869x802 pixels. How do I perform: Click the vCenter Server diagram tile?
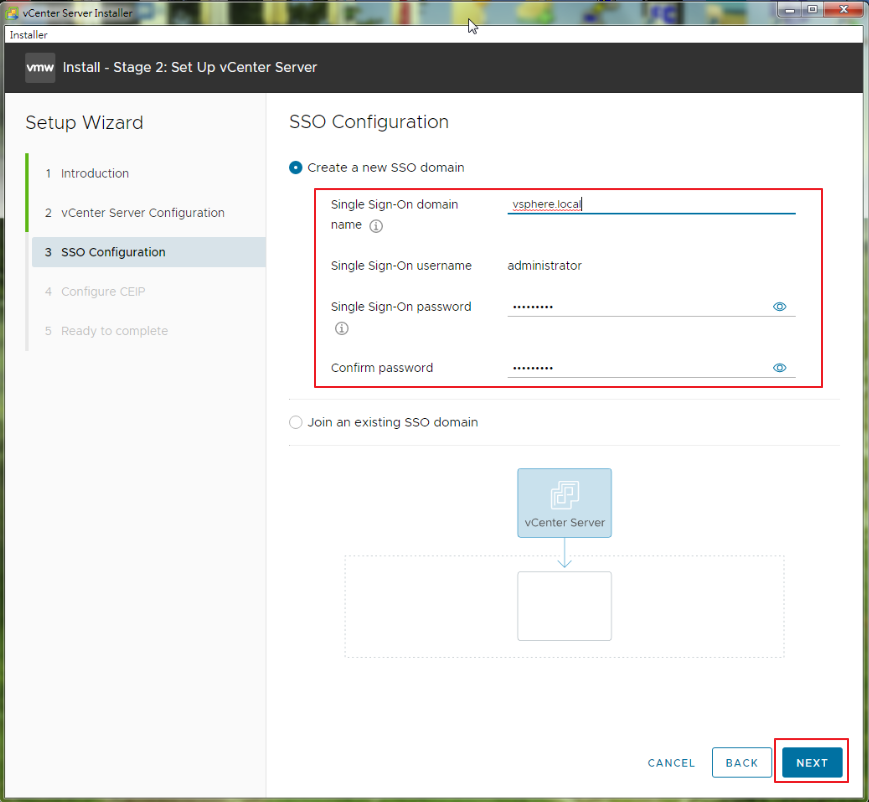coord(564,503)
